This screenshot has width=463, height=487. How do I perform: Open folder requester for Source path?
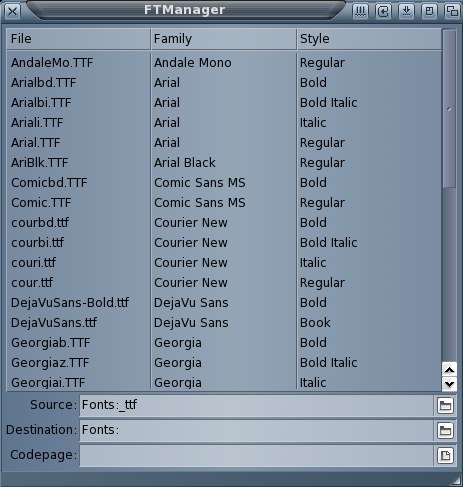(x=445, y=405)
